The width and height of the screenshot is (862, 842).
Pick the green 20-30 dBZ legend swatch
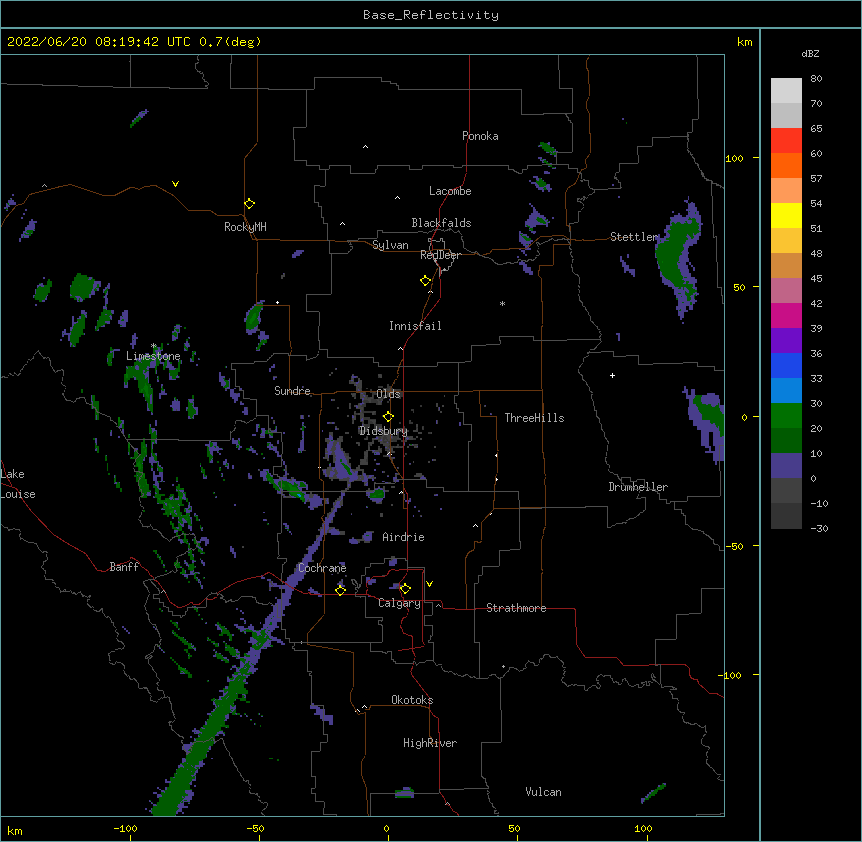[786, 416]
